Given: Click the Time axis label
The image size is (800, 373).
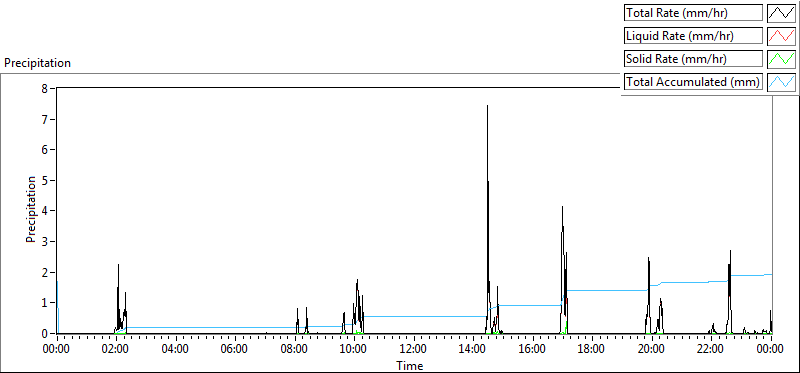Looking at the screenshot, I should pyautogui.click(x=410, y=365).
